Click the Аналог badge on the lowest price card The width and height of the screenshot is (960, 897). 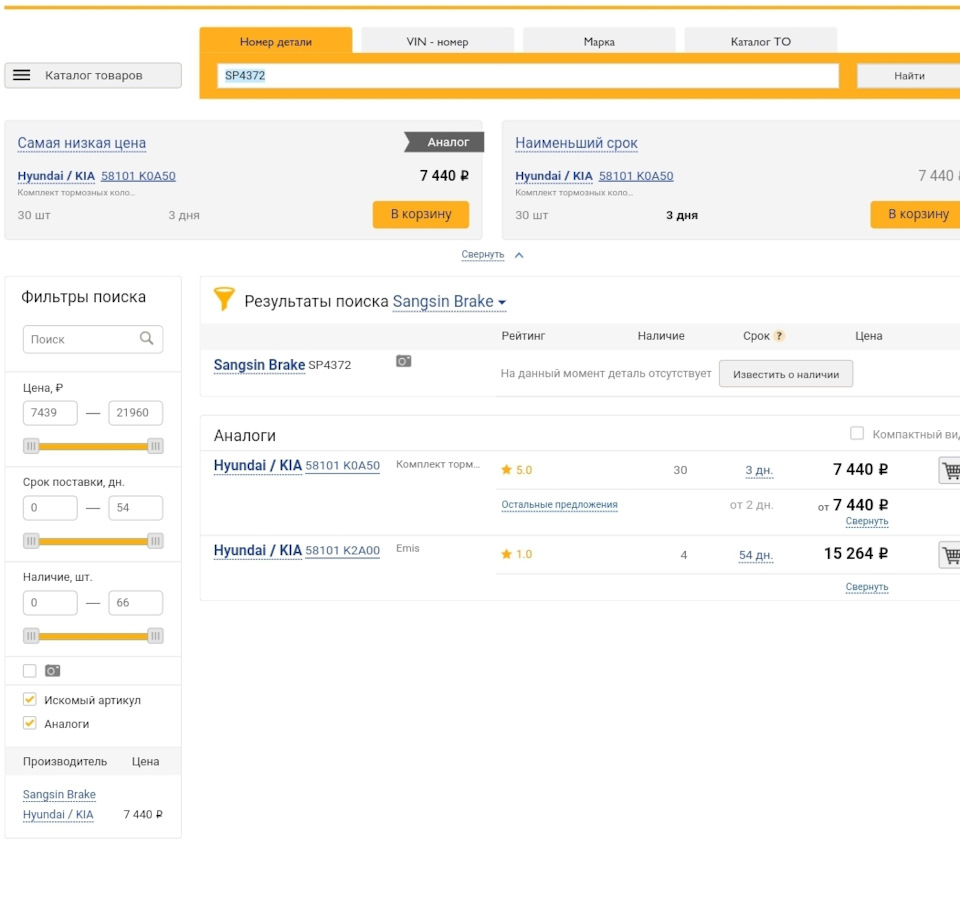(x=444, y=142)
